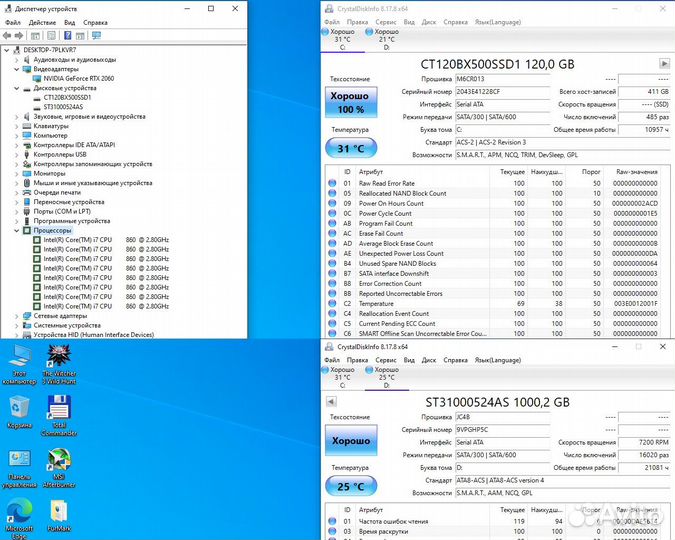
Task: Click status circle of Erase Fail Count row
Action: (x=332, y=233)
